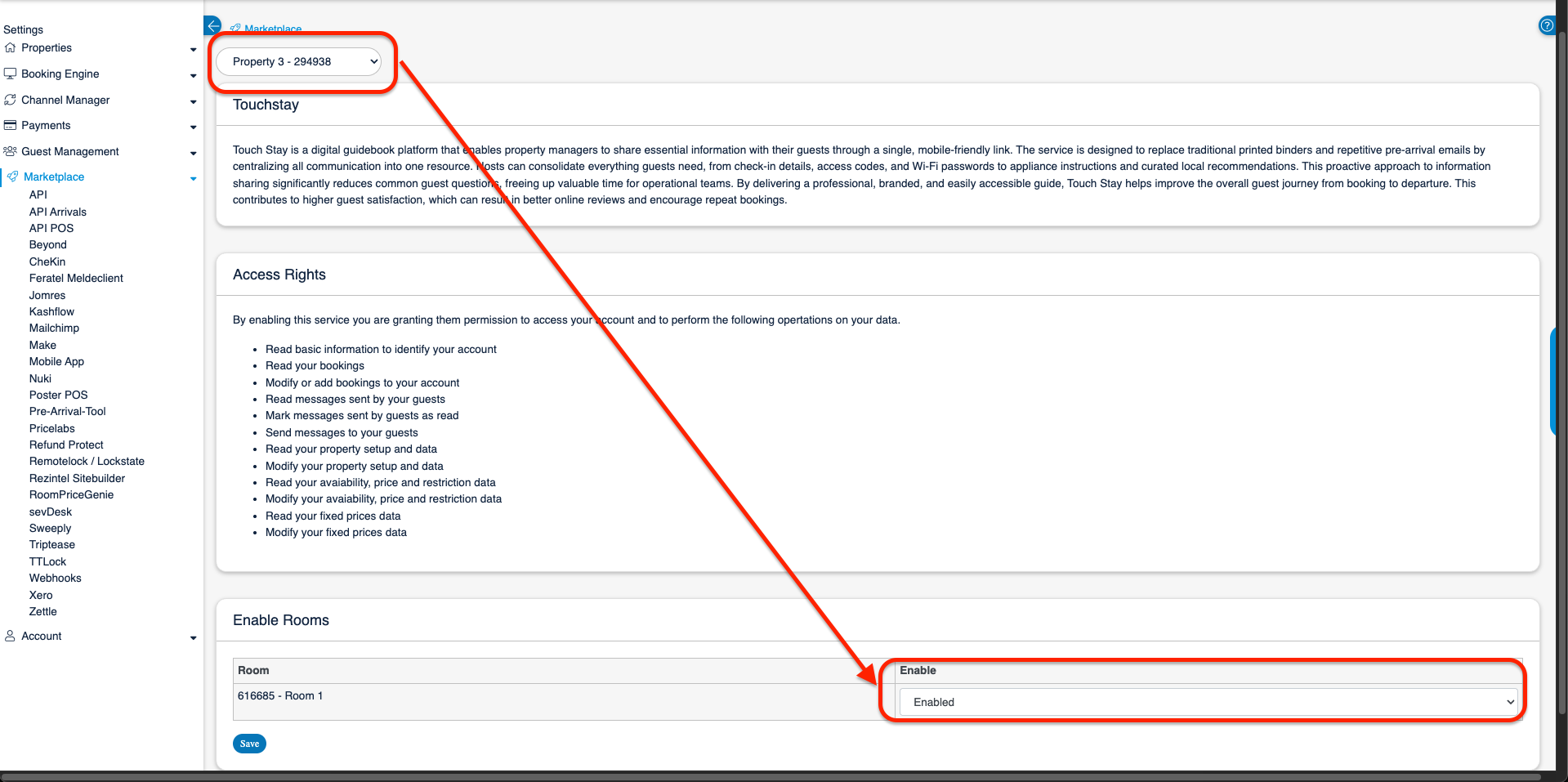Go to API POS page
This screenshot has width=1568, height=782.
[x=51, y=228]
